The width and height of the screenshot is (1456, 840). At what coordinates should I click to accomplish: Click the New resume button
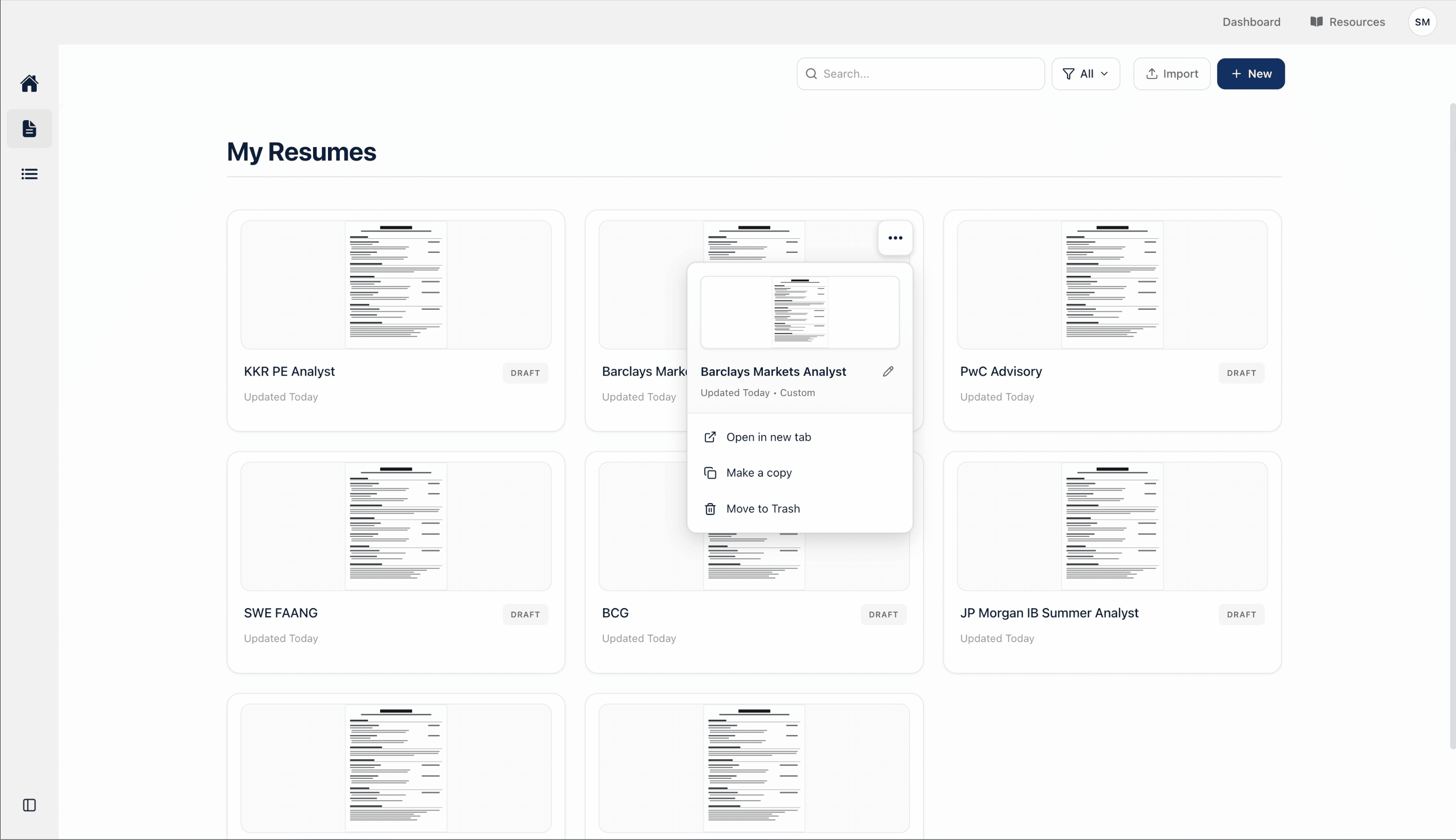[1251, 74]
